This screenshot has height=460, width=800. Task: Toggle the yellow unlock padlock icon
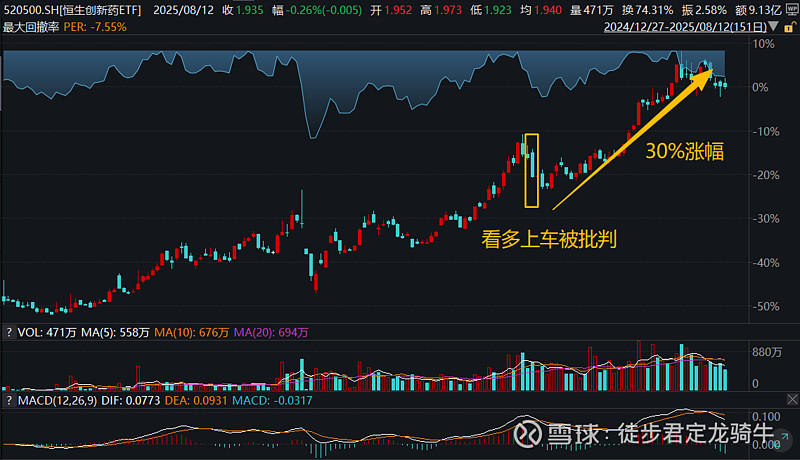coord(791,27)
